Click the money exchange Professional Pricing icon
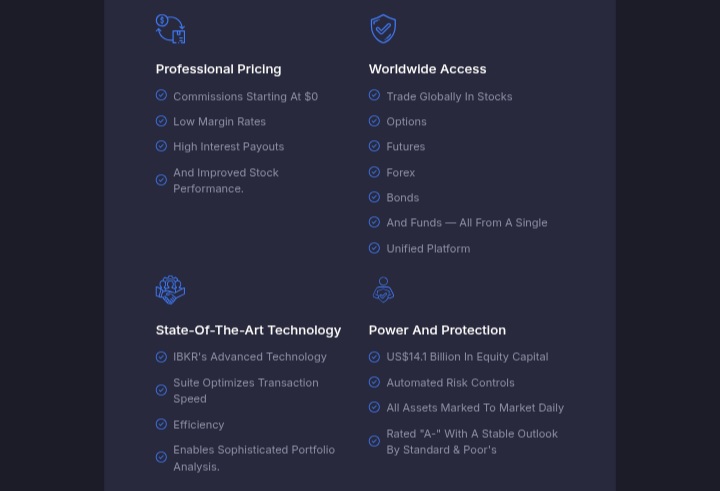Image resolution: width=720 pixels, height=491 pixels. click(x=171, y=29)
